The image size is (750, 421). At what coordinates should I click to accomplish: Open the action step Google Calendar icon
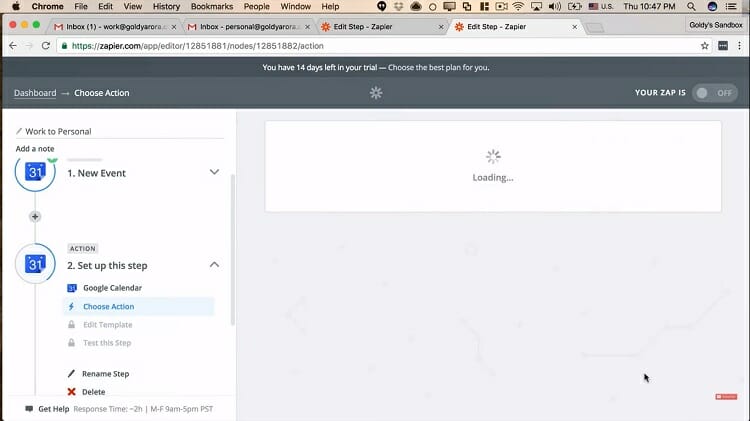(35, 264)
